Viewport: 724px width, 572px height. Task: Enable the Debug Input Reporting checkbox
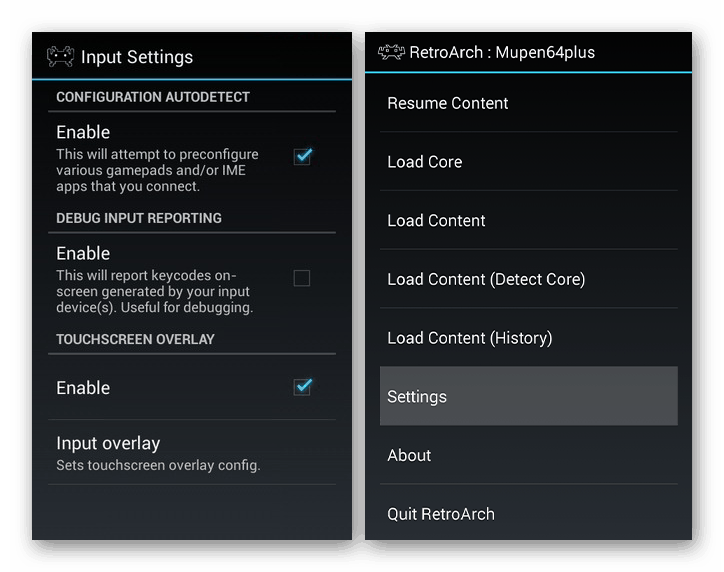point(302,278)
